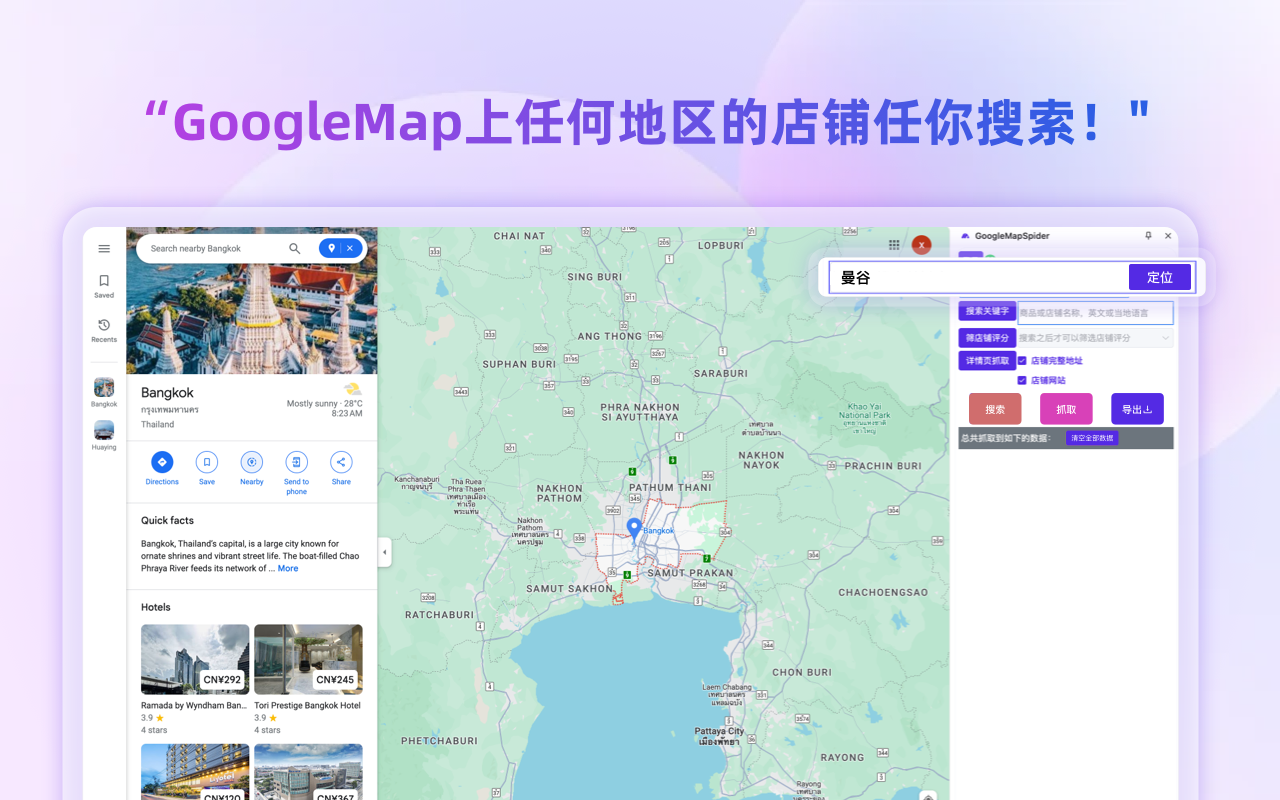
Task: Enable the 店铺完整地址 checkbox
Action: coord(1022,360)
